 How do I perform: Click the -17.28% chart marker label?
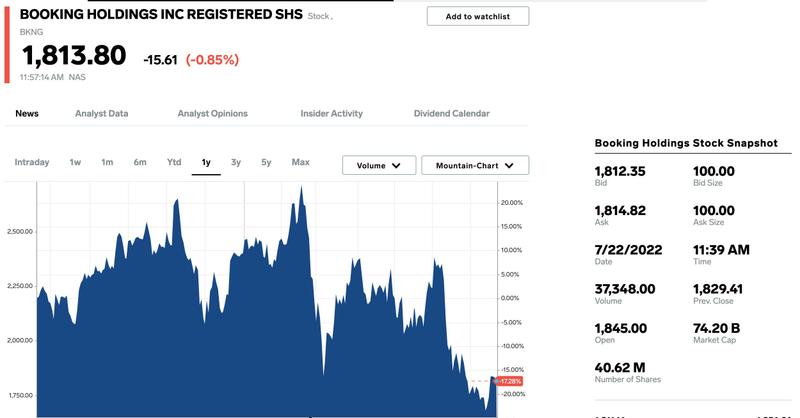(510, 381)
